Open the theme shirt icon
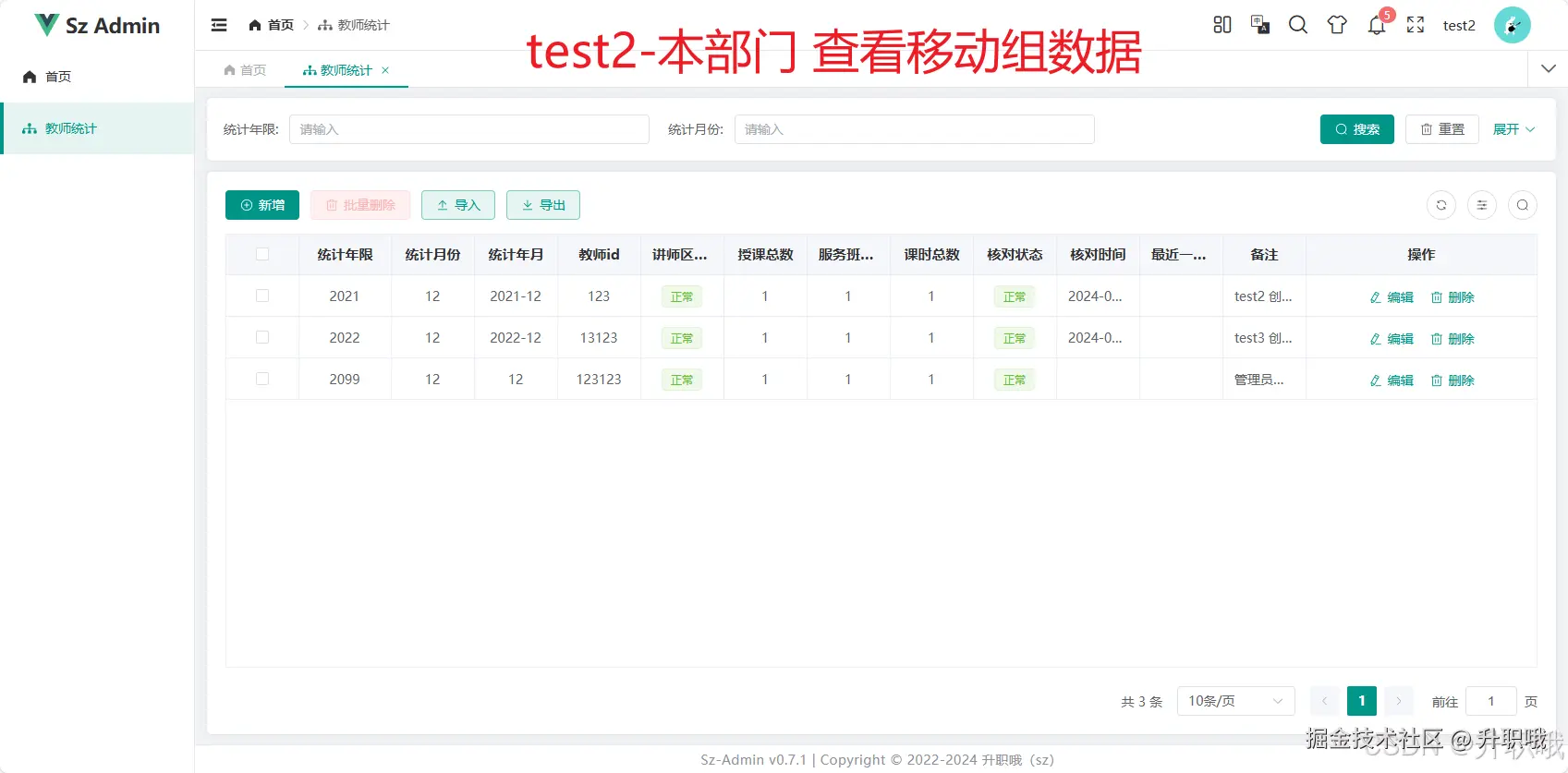The width and height of the screenshot is (1568, 773). pos(1337,25)
